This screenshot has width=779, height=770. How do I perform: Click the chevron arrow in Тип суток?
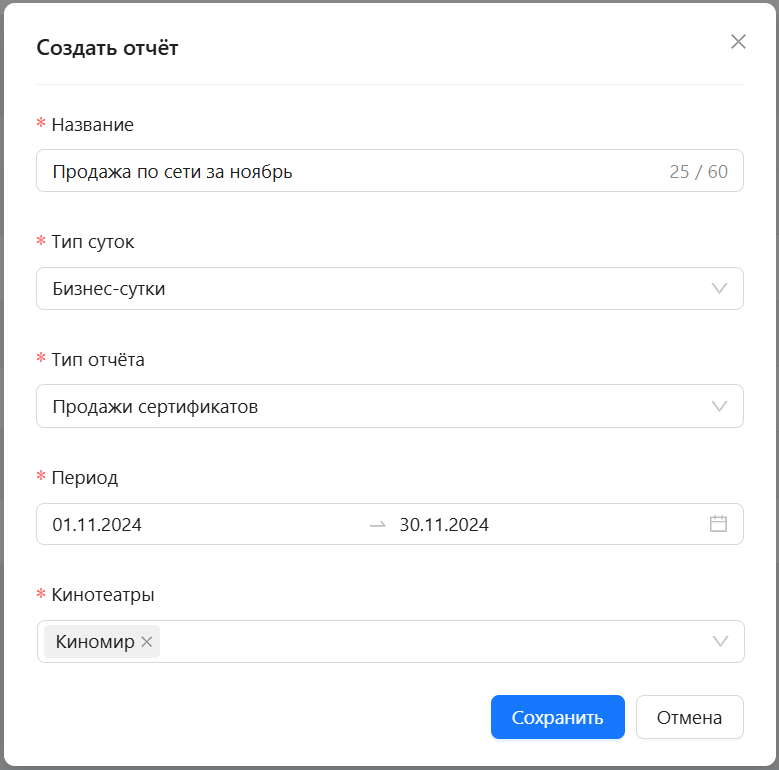click(719, 289)
